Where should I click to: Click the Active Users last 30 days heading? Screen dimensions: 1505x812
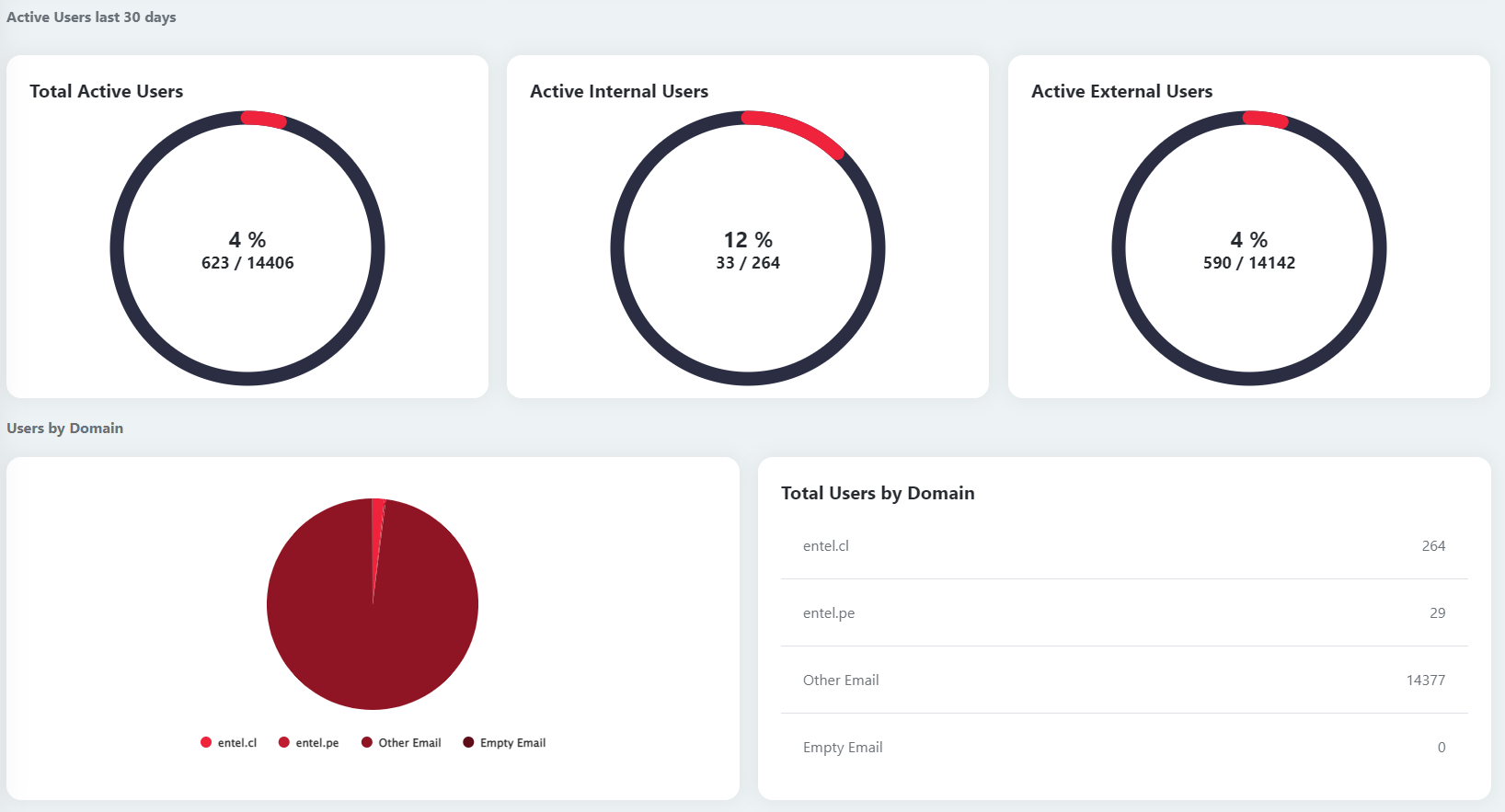(91, 17)
